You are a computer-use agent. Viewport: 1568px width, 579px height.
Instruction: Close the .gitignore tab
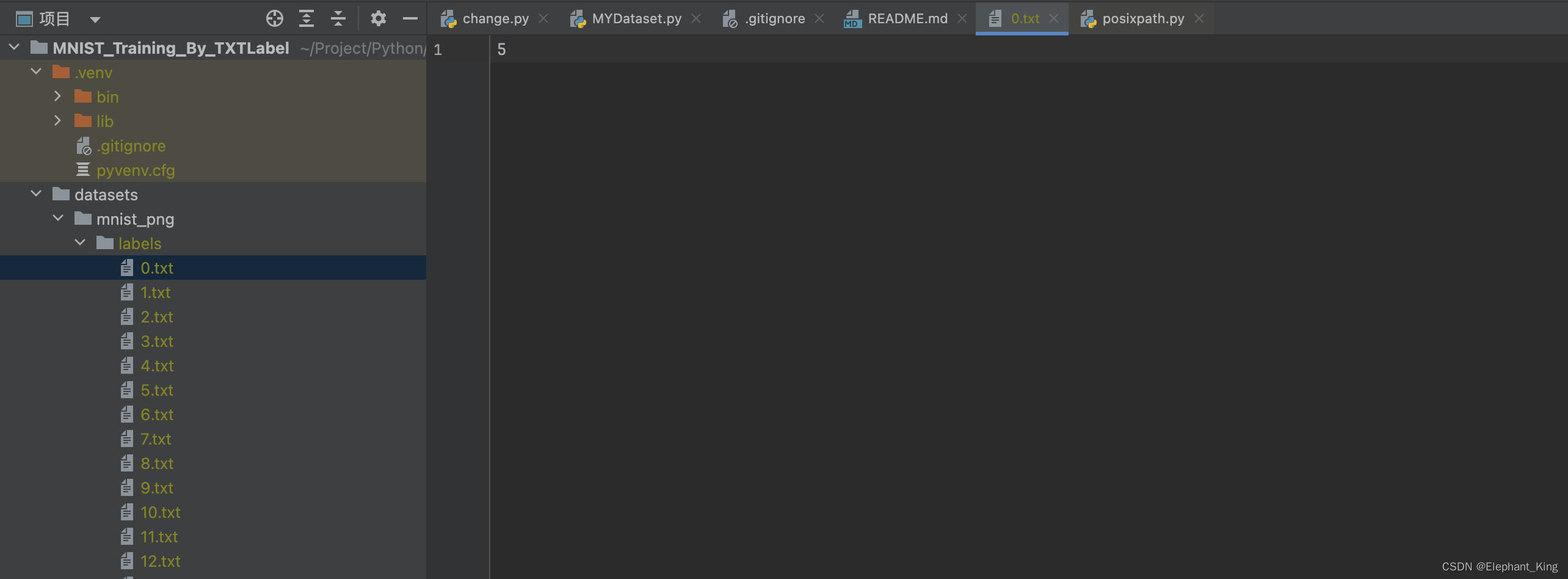point(819,19)
